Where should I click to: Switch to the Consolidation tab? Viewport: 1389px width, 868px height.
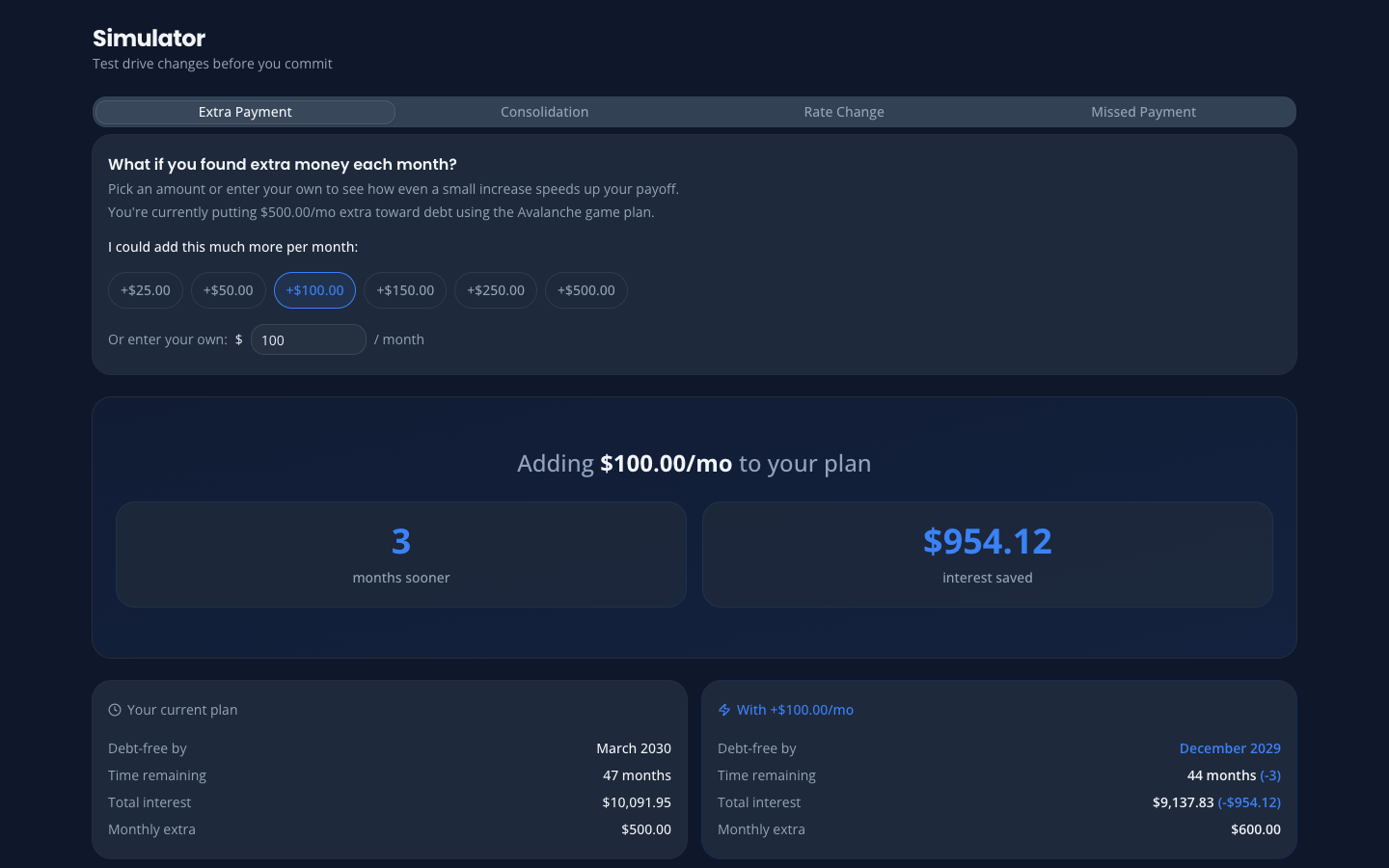pos(544,112)
